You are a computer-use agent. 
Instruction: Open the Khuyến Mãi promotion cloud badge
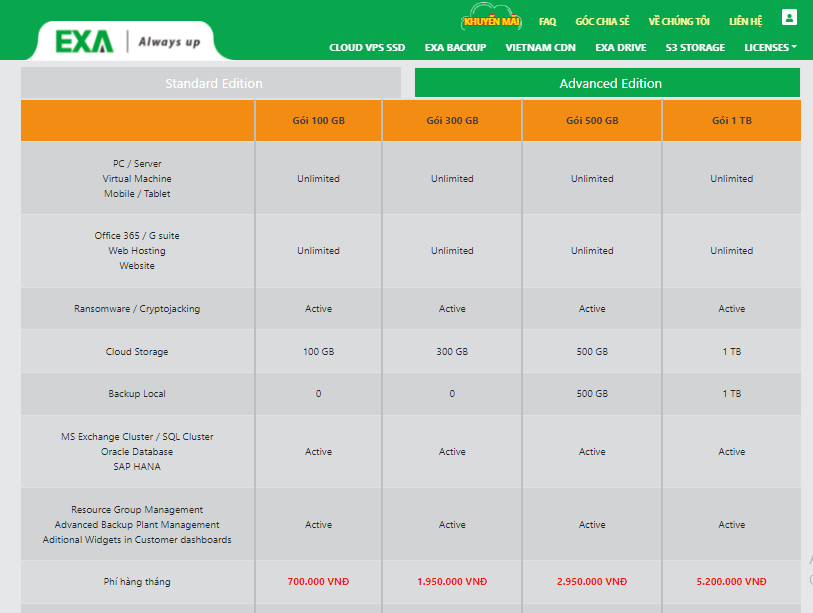491,20
